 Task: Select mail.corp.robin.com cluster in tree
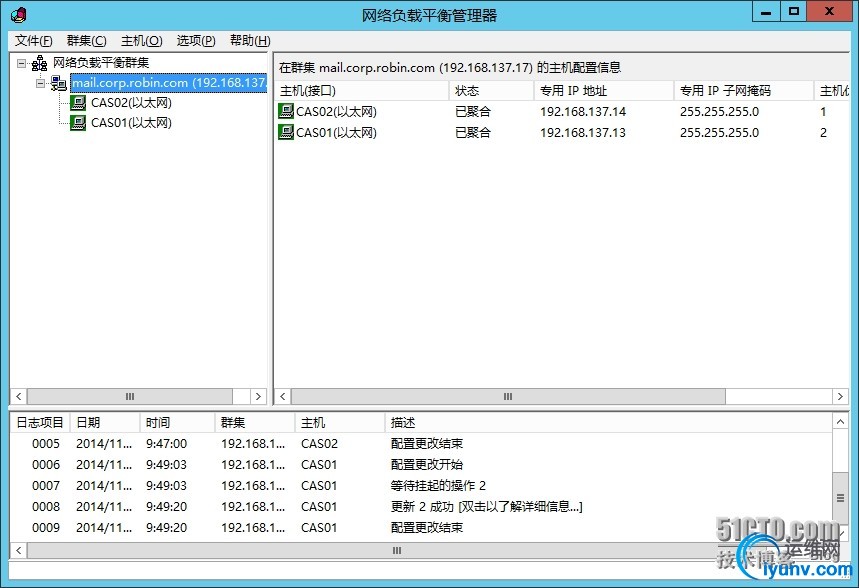pyautogui.click(x=169, y=83)
